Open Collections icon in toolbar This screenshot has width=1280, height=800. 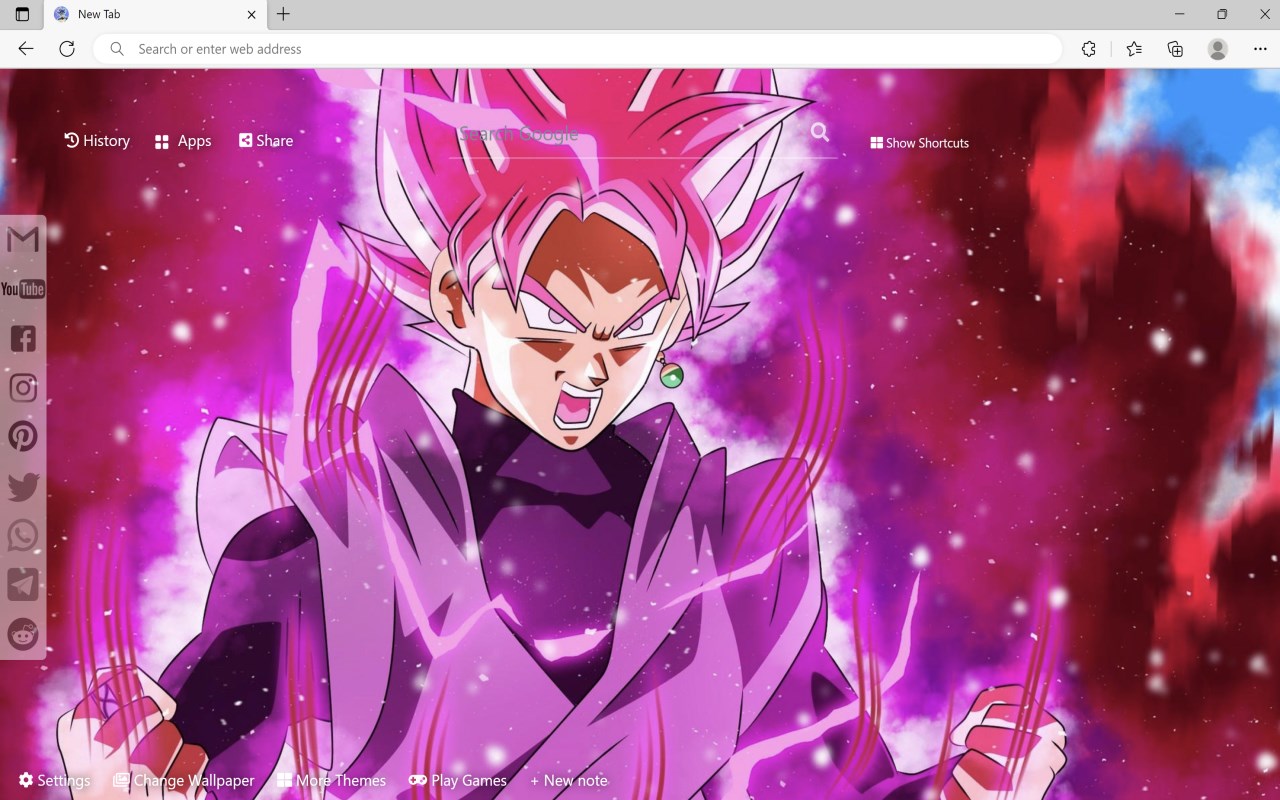tap(1175, 49)
